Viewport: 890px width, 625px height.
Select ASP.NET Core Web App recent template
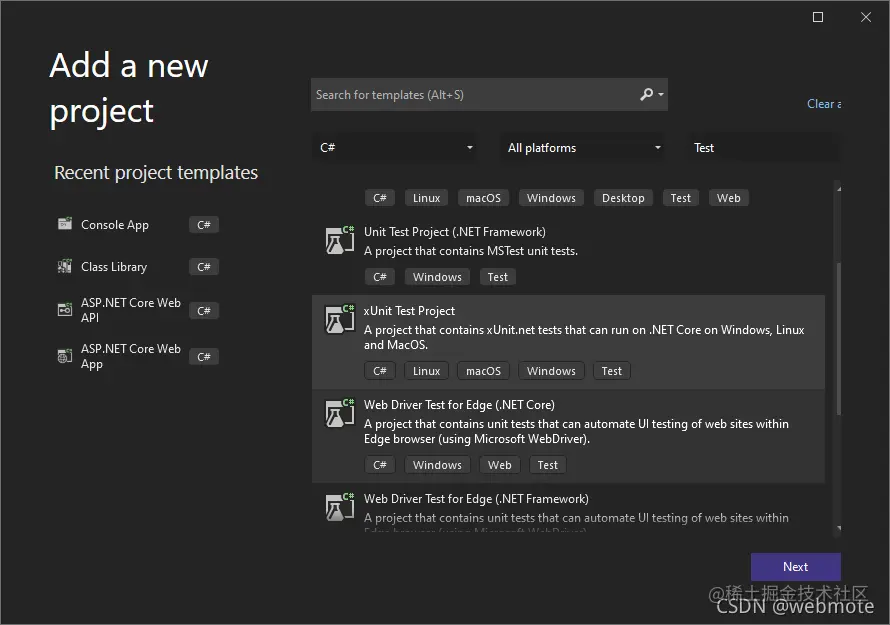(137, 356)
